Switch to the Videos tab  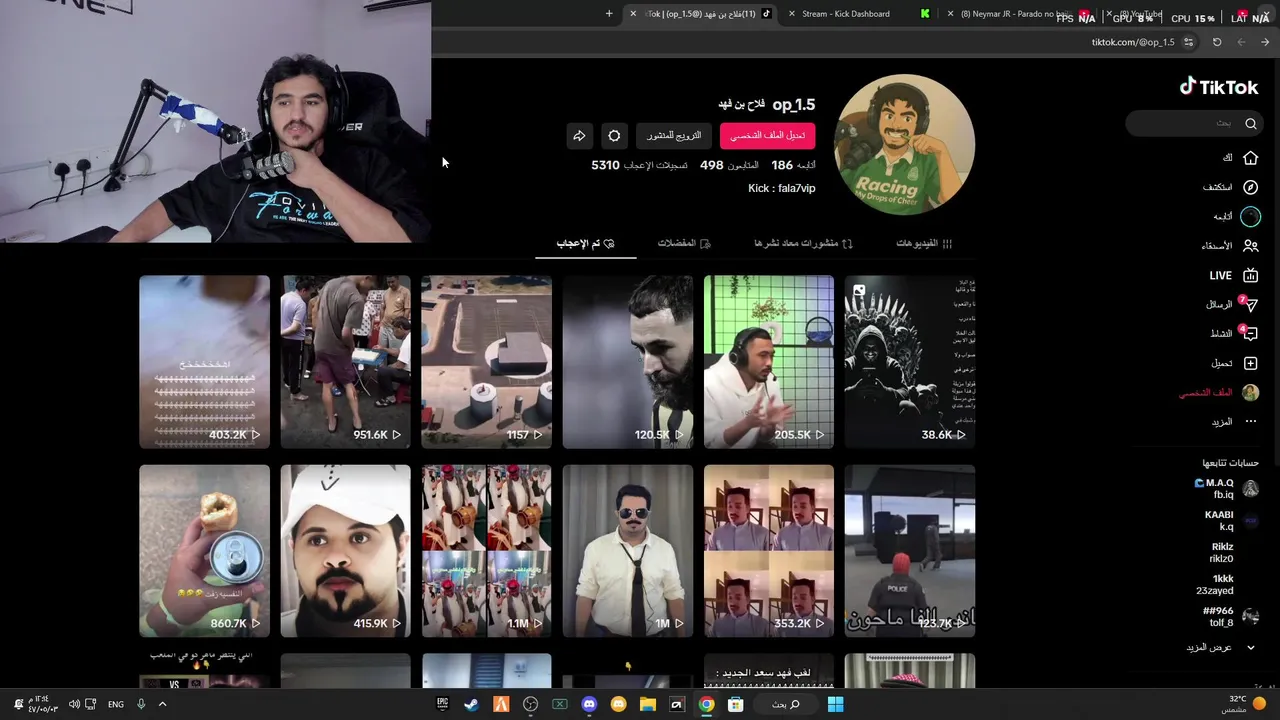[925, 243]
